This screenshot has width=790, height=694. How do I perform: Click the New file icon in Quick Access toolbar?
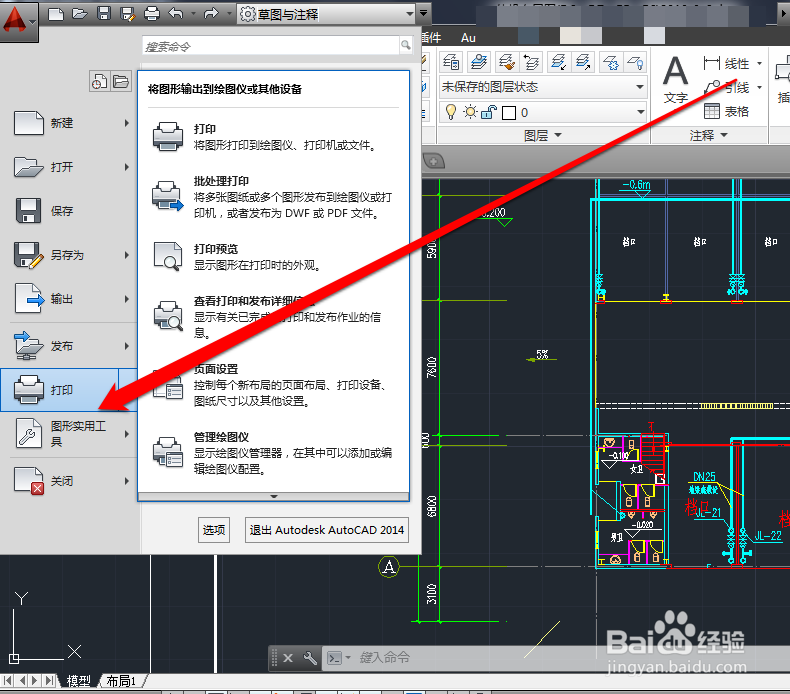pos(55,14)
